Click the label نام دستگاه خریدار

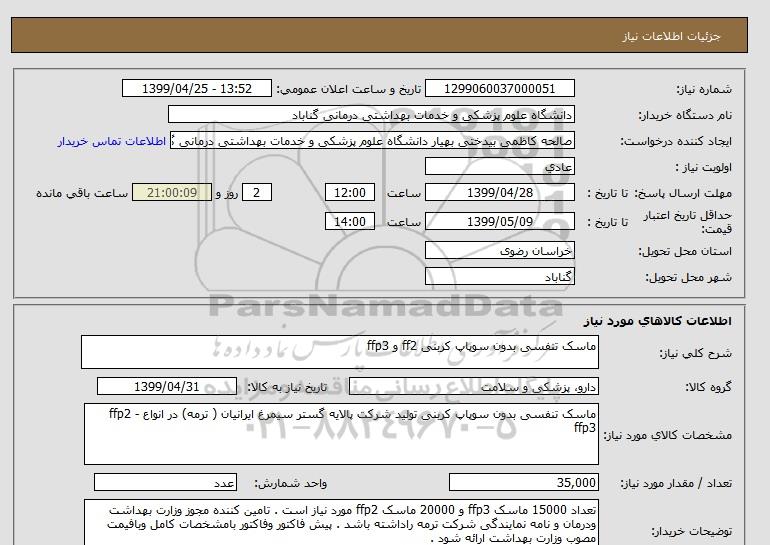685,115
